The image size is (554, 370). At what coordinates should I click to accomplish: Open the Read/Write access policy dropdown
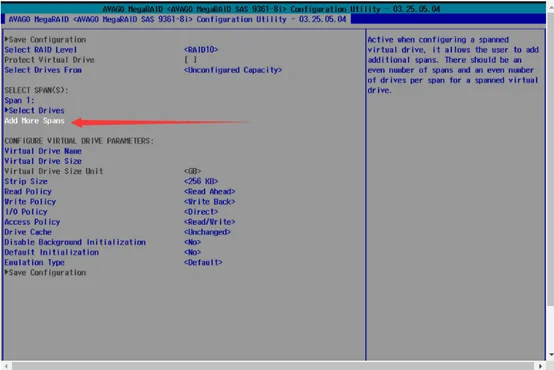click(x=209, y=222)
